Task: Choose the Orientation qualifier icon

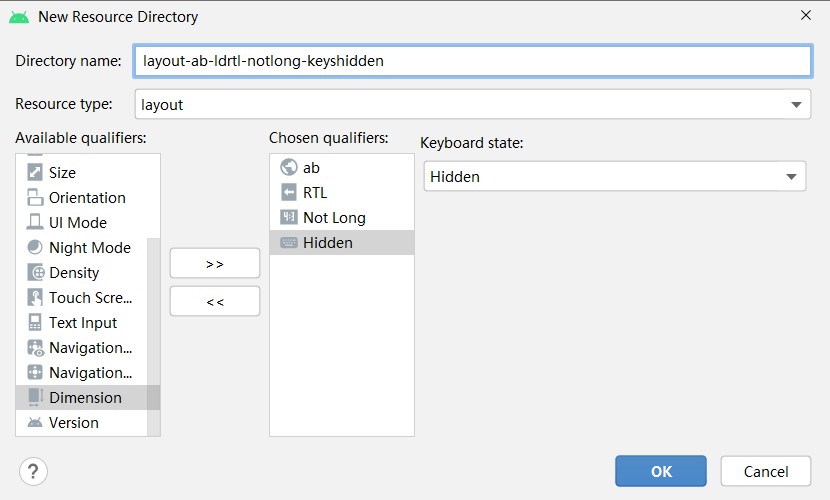Action: tap(35, 197)
